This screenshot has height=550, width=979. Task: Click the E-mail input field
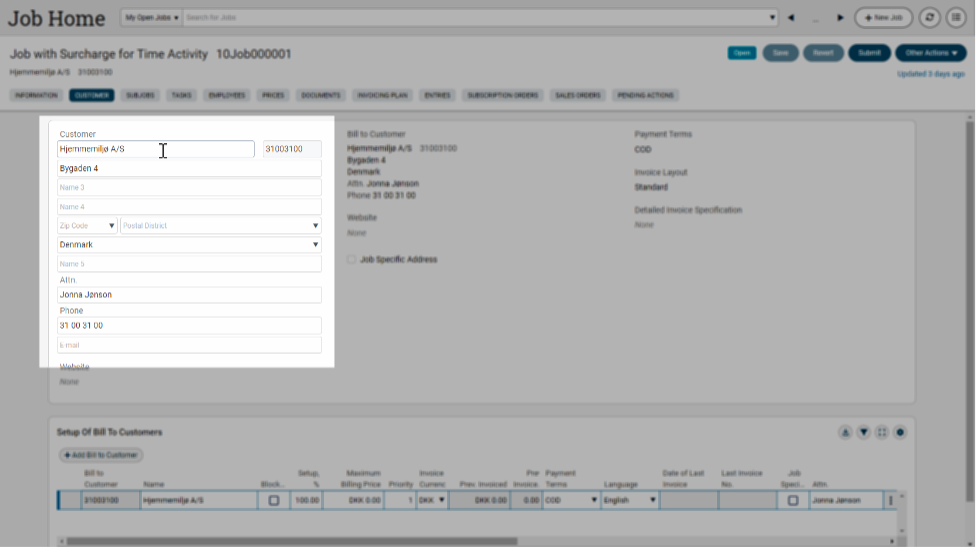point(189,345)
